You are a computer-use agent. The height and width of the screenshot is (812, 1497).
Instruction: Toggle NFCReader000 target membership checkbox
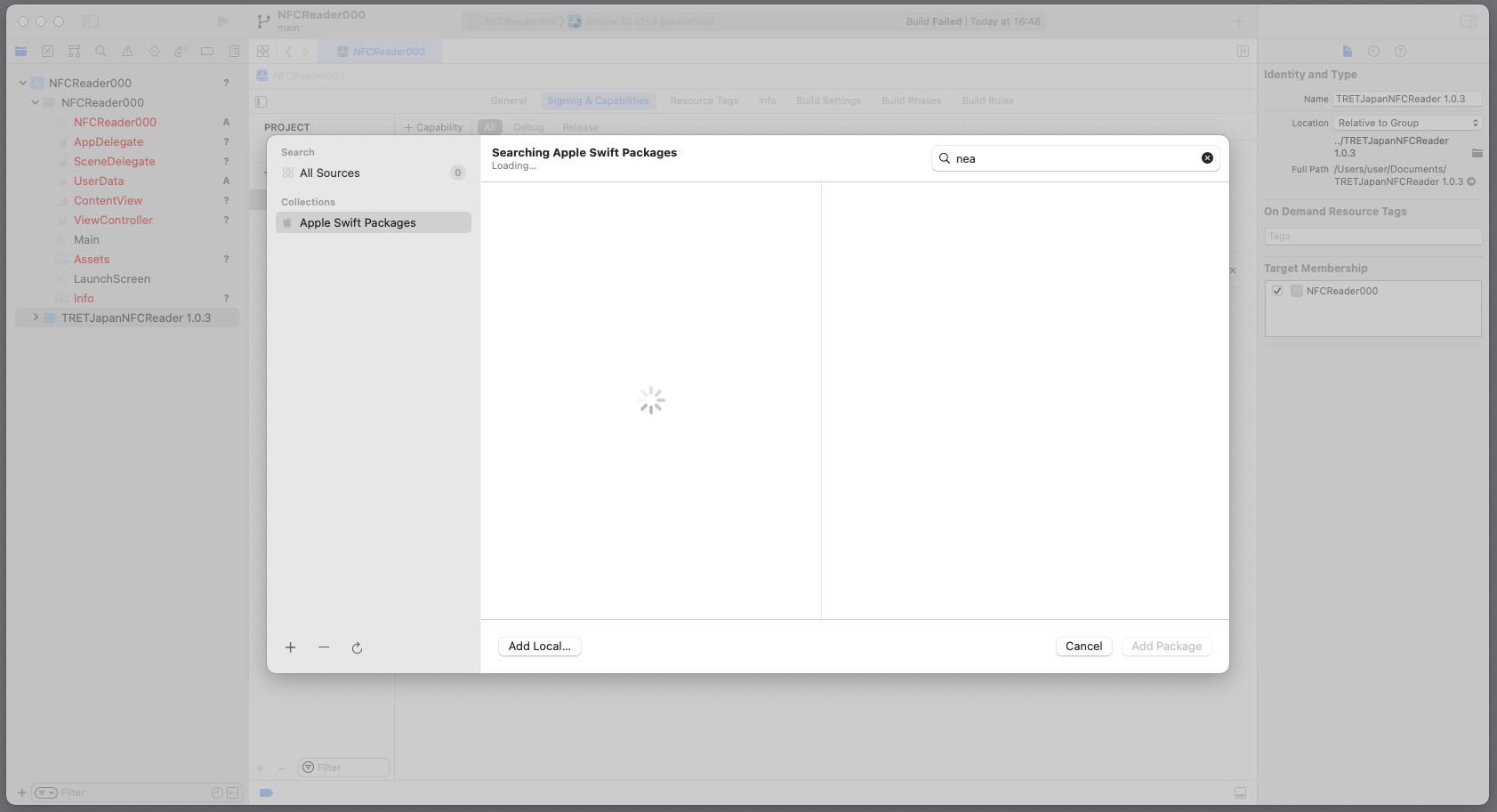pos(1277,291)
